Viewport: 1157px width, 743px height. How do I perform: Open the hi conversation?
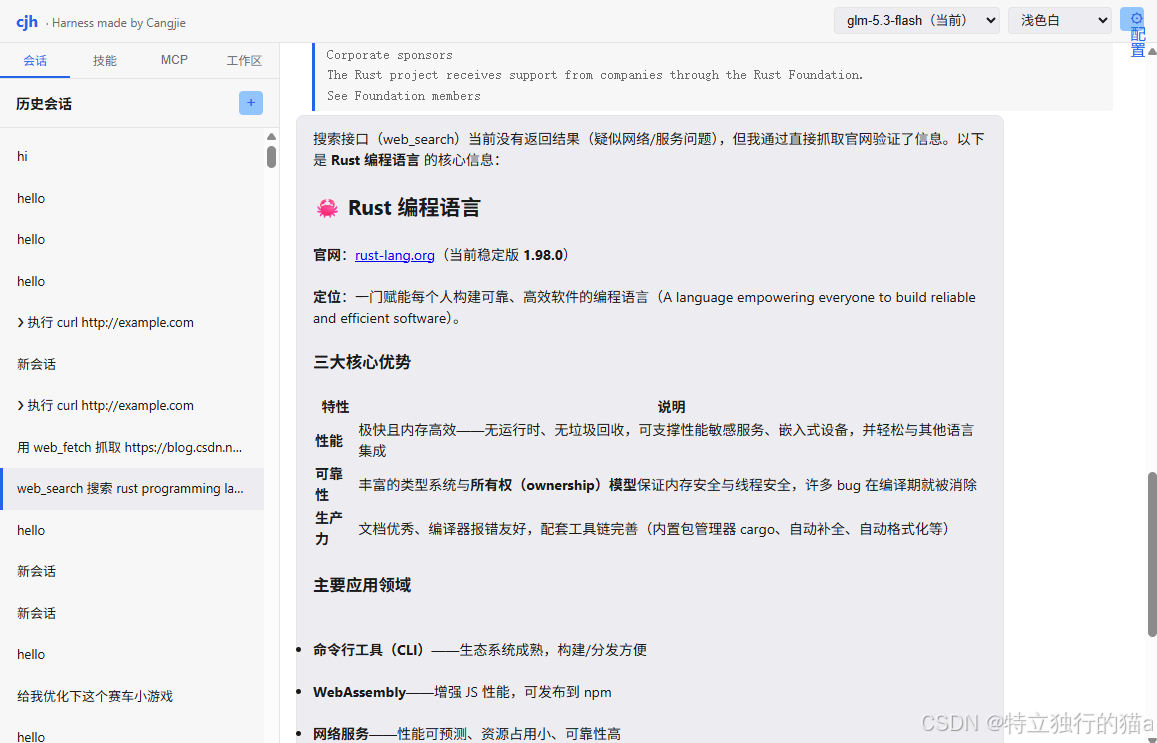132,156
